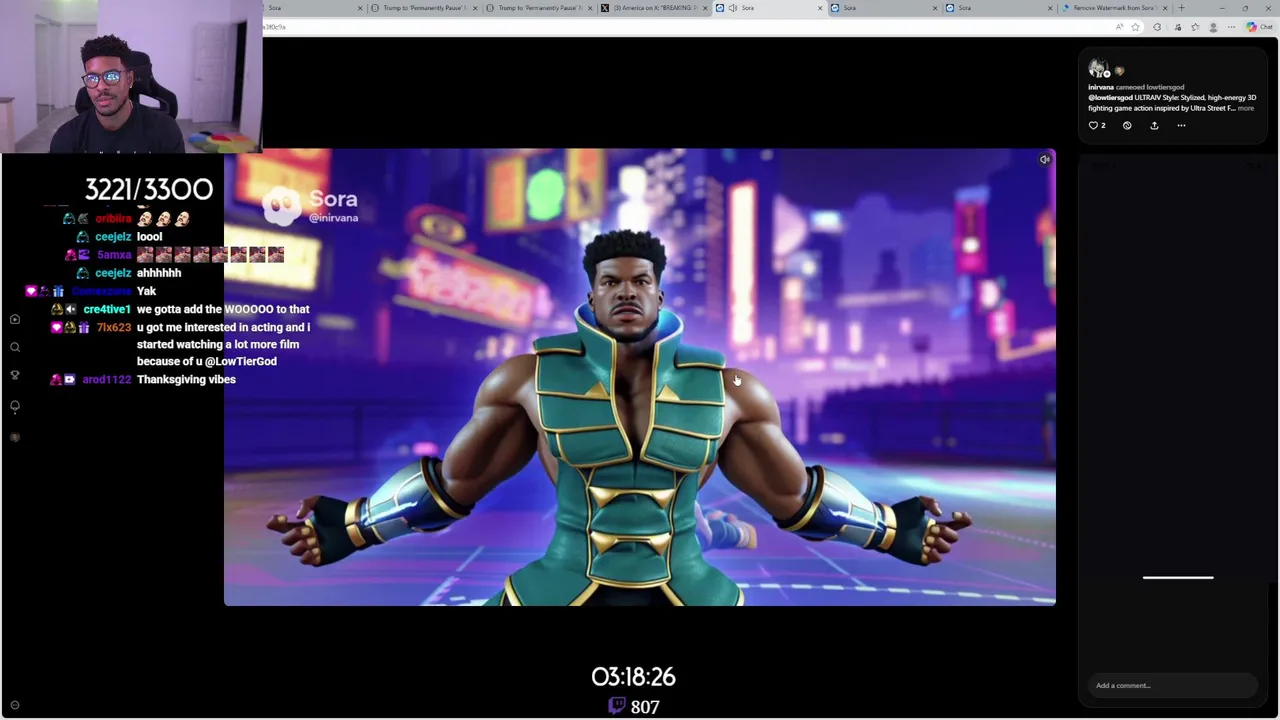1280x720 pixels.
Task: Click the streamer webcam overlay
Action: [x=131, y=76]
